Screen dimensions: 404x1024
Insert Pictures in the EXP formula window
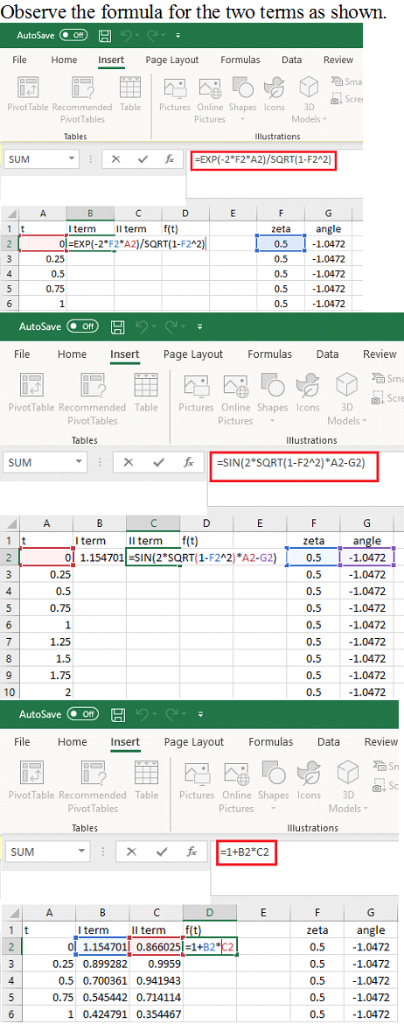click(x=175, y=96)
